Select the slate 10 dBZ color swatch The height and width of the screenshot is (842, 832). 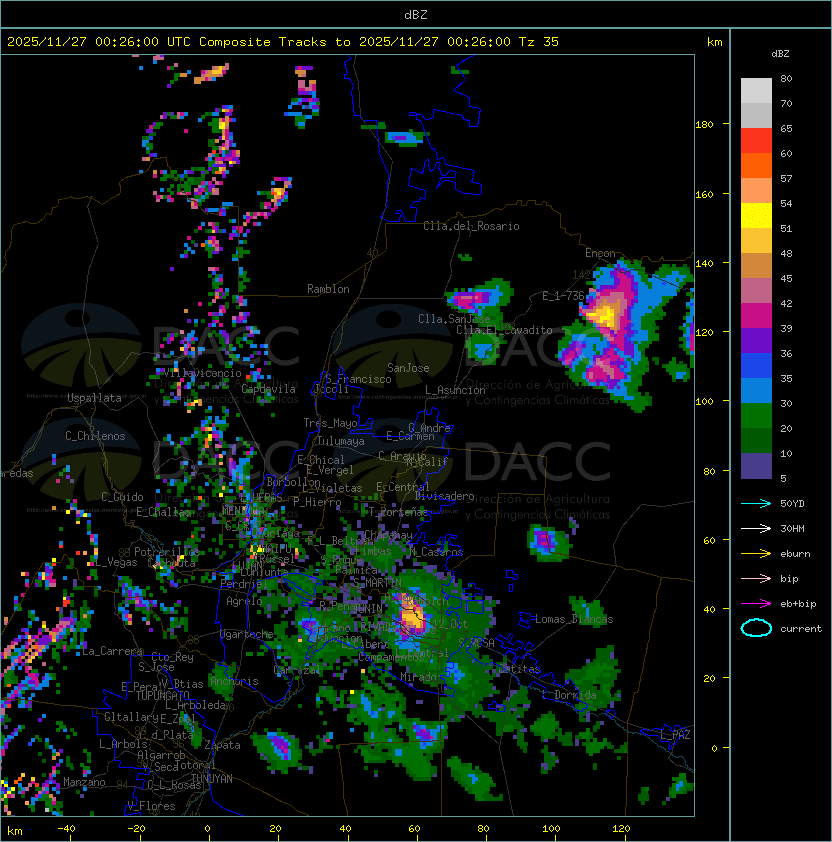pos(756,466)
